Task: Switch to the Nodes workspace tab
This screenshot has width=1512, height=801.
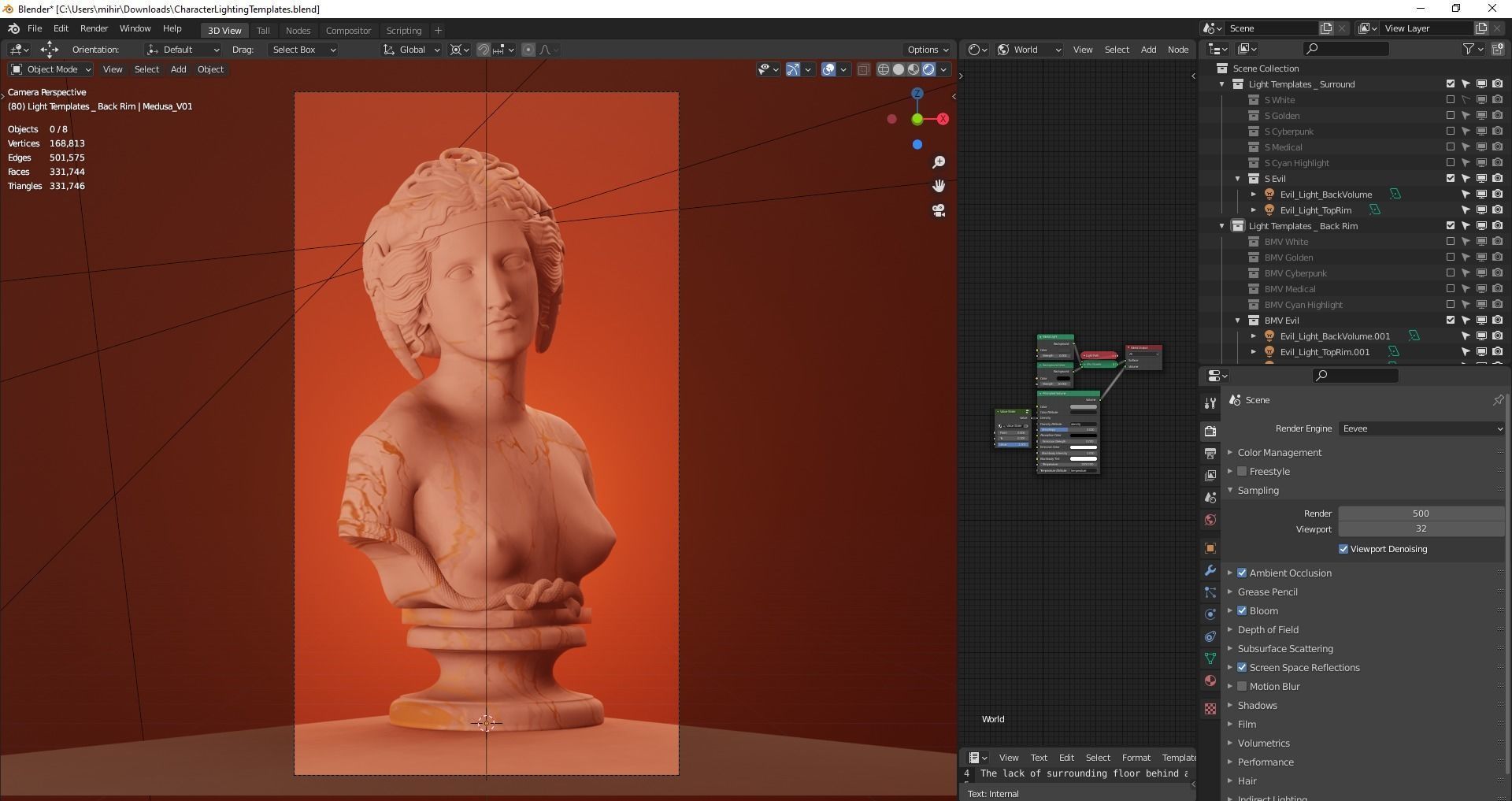Action: coord(298,31)
